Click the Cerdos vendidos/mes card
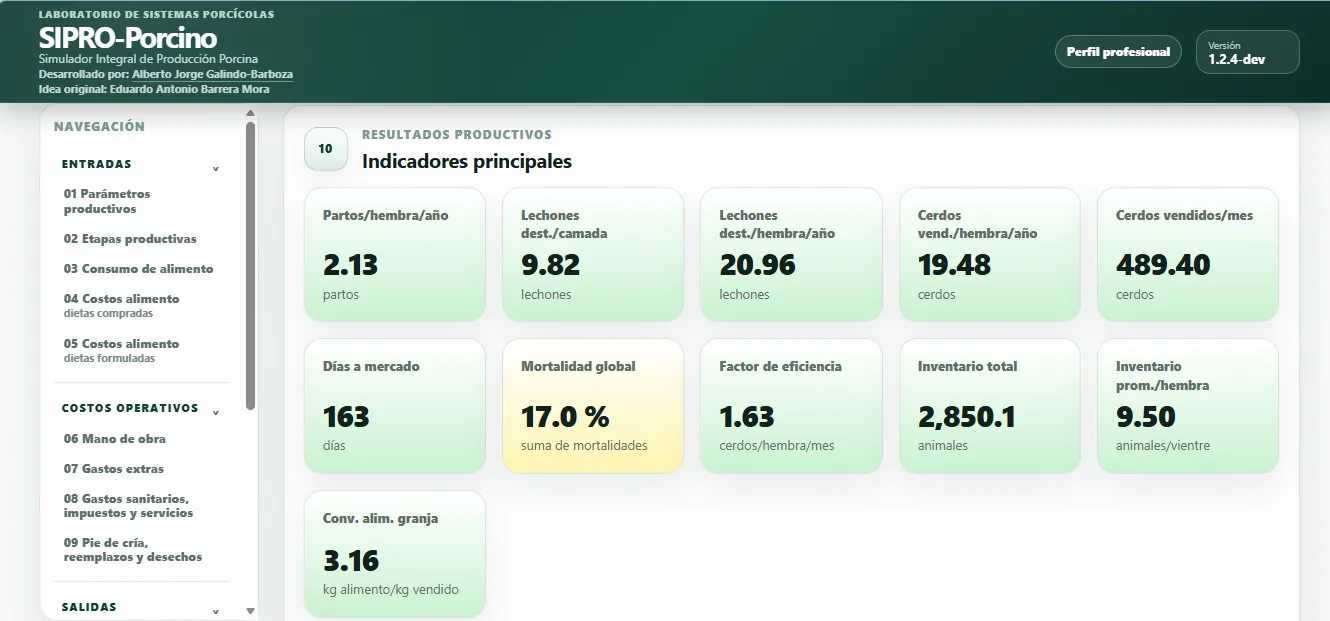The image size is (1330, 621). click(x=1188, y=255)
